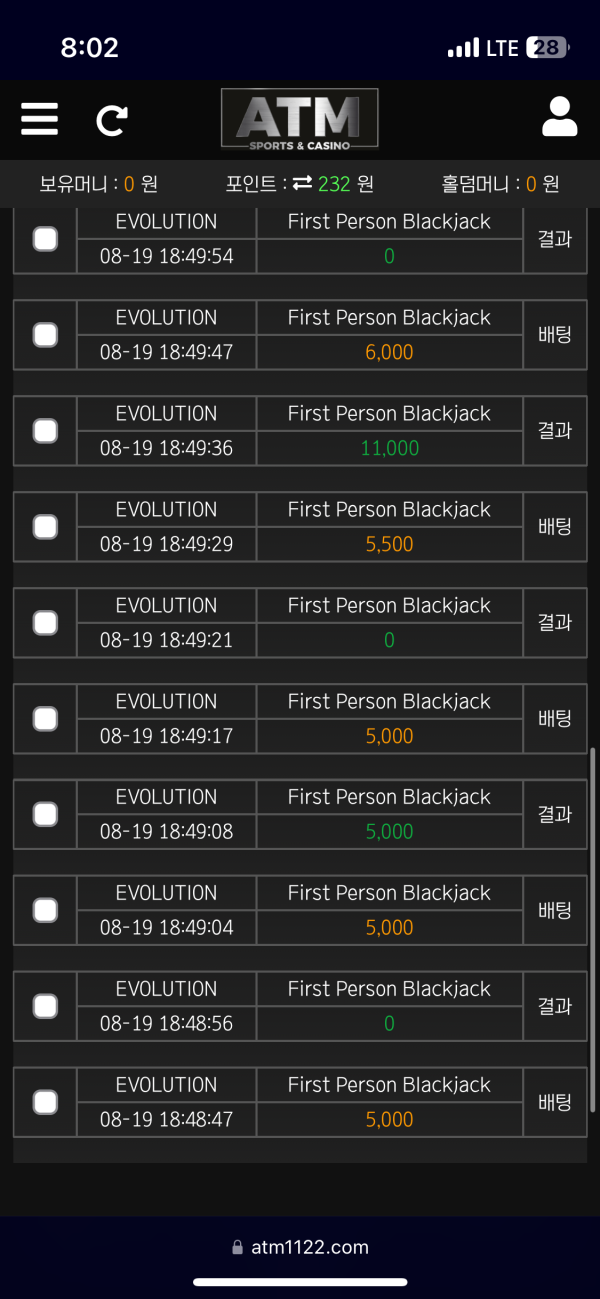The height and width of the screenshot is (1299, 600).
Task: Open 결과 for the 18:49:08 entry
Action: [x=555, y=814]
